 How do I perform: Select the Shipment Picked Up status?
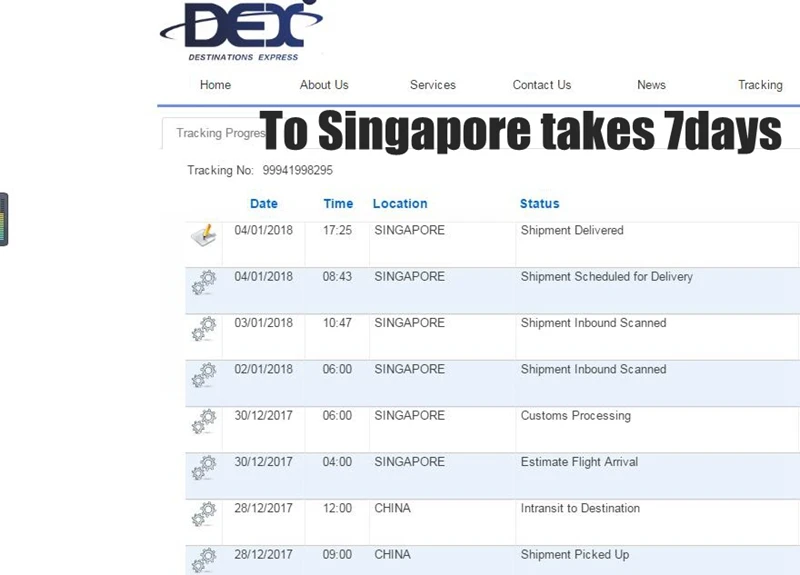coord(574,555)
